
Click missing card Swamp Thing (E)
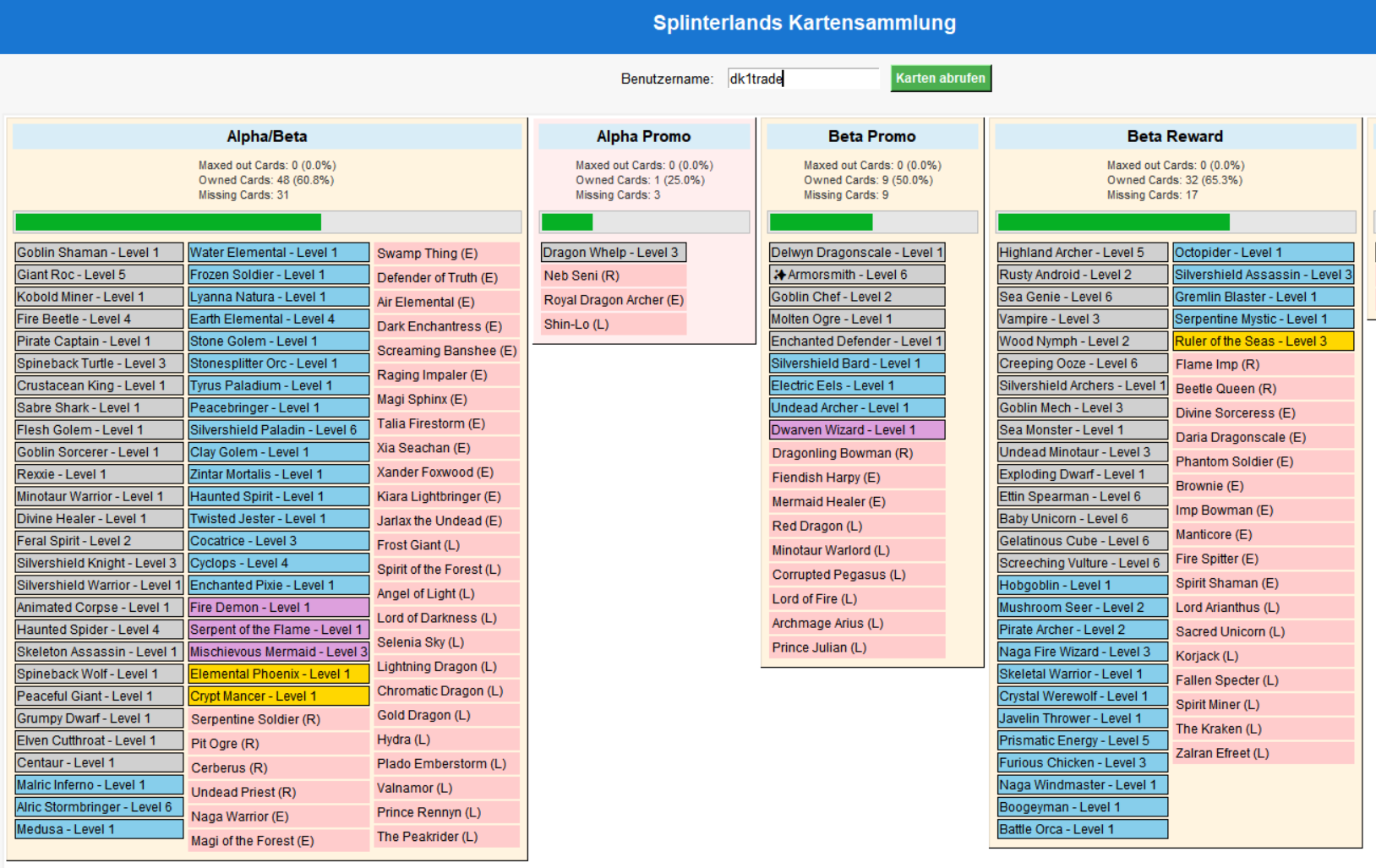(446, 254)
